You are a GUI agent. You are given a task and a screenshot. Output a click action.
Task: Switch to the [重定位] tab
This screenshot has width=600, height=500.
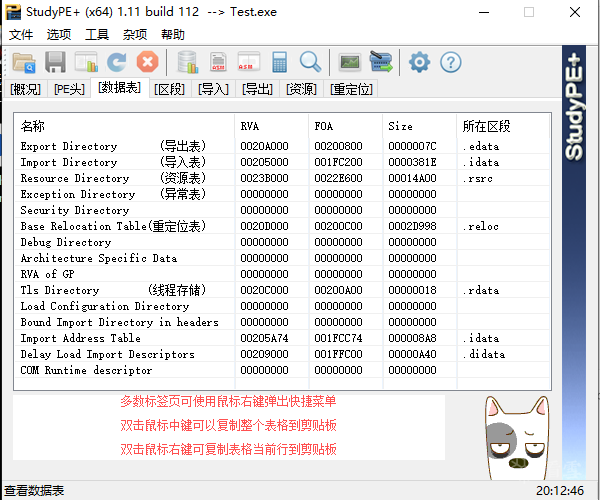click(351, 89)
